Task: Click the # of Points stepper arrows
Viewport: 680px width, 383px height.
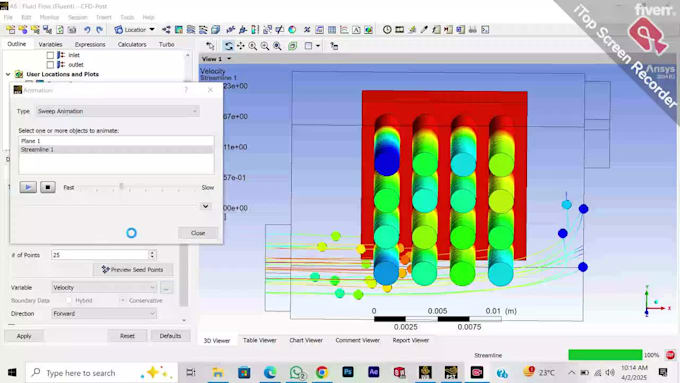Action: click(152, 255)
